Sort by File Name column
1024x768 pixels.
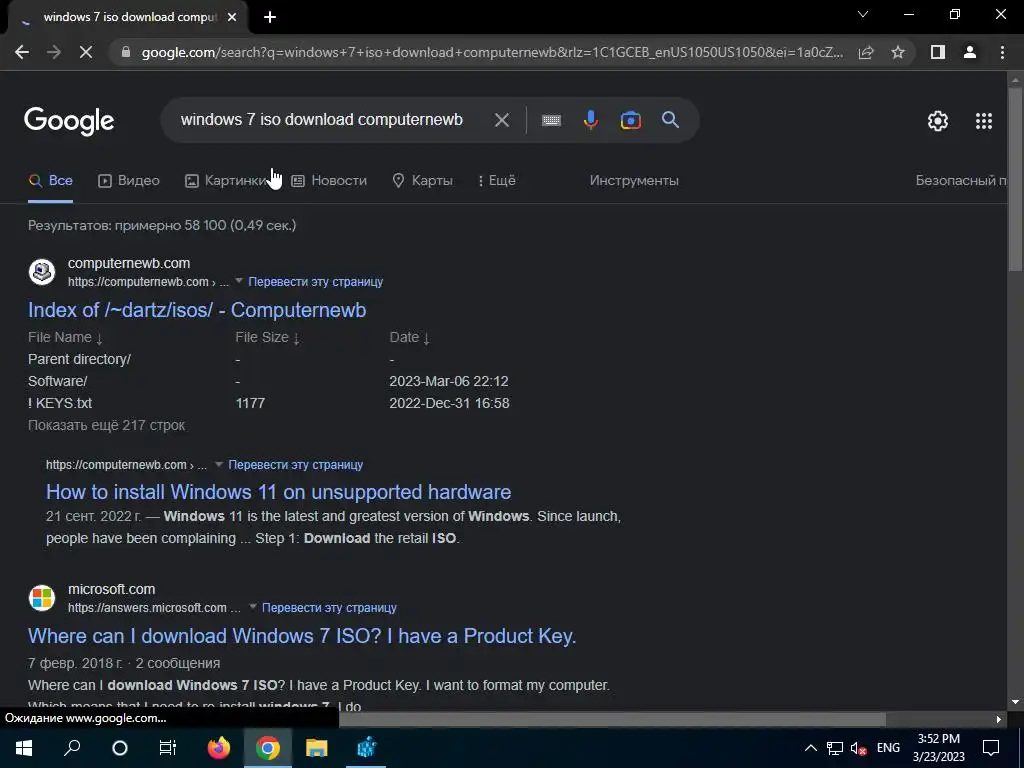click(65, 337)
